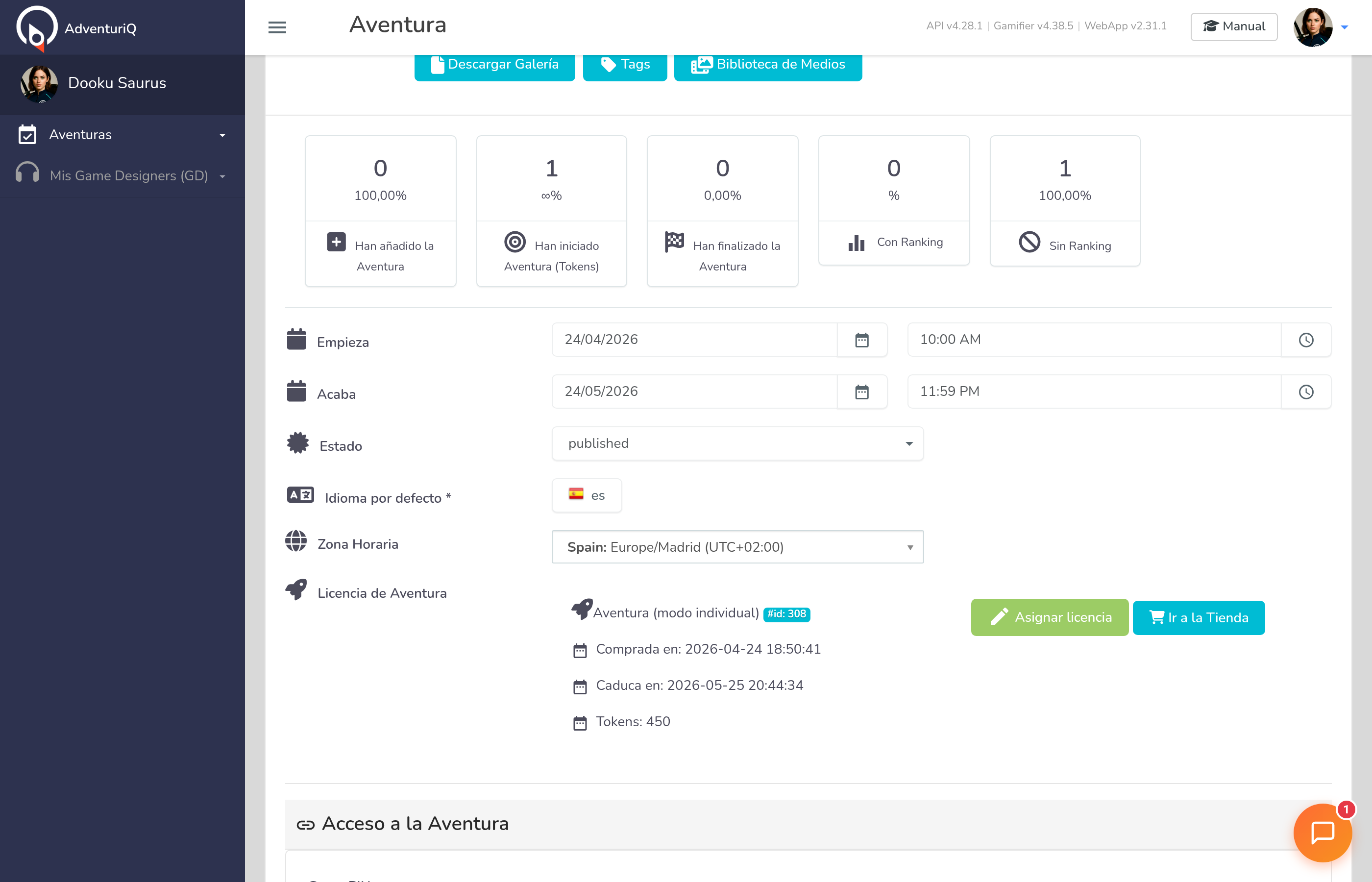The image size is (1372, 882).
Task: Click the Empieza calendar label icon
Action: point(296,339)
